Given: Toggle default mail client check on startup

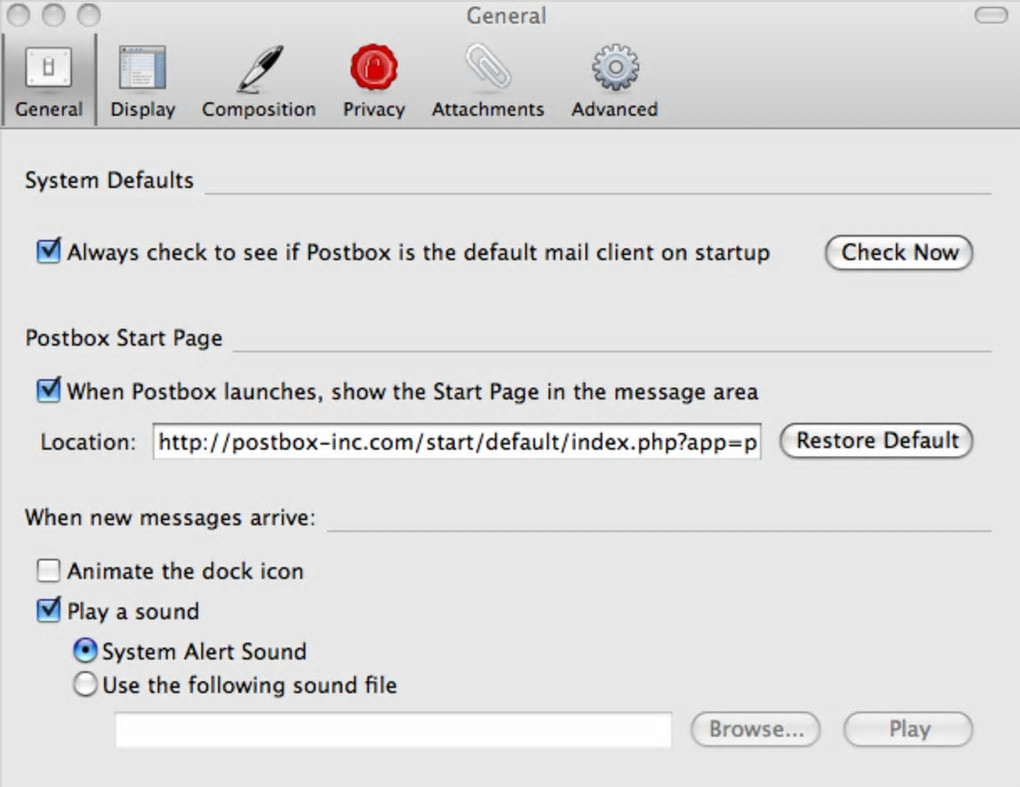Looking at the screenshot, I should pyautogui.click(x=49, y=251).
